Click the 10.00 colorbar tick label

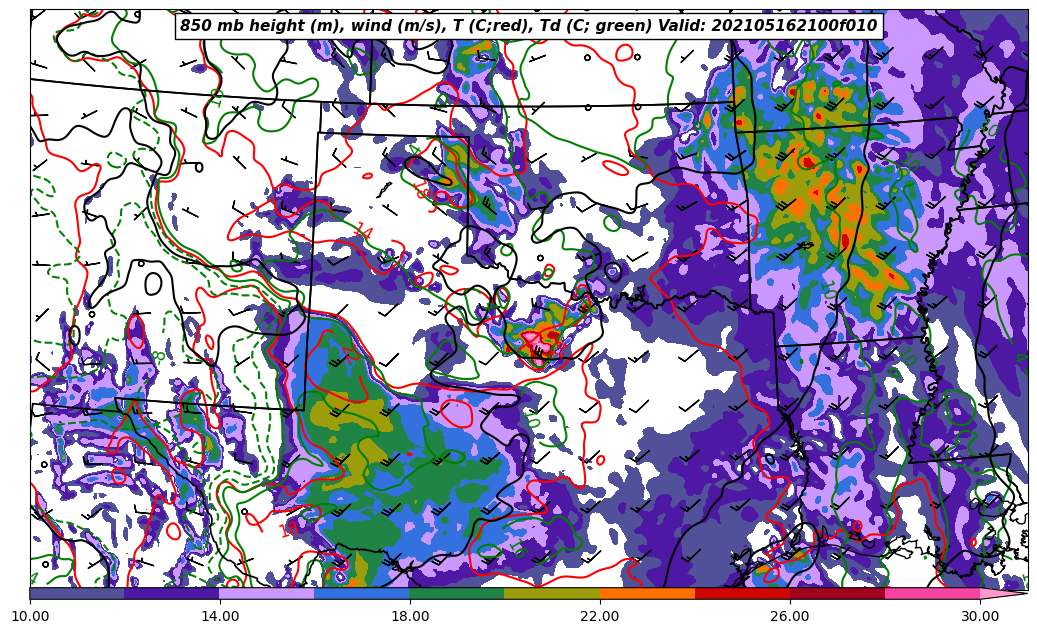[30, 616]
